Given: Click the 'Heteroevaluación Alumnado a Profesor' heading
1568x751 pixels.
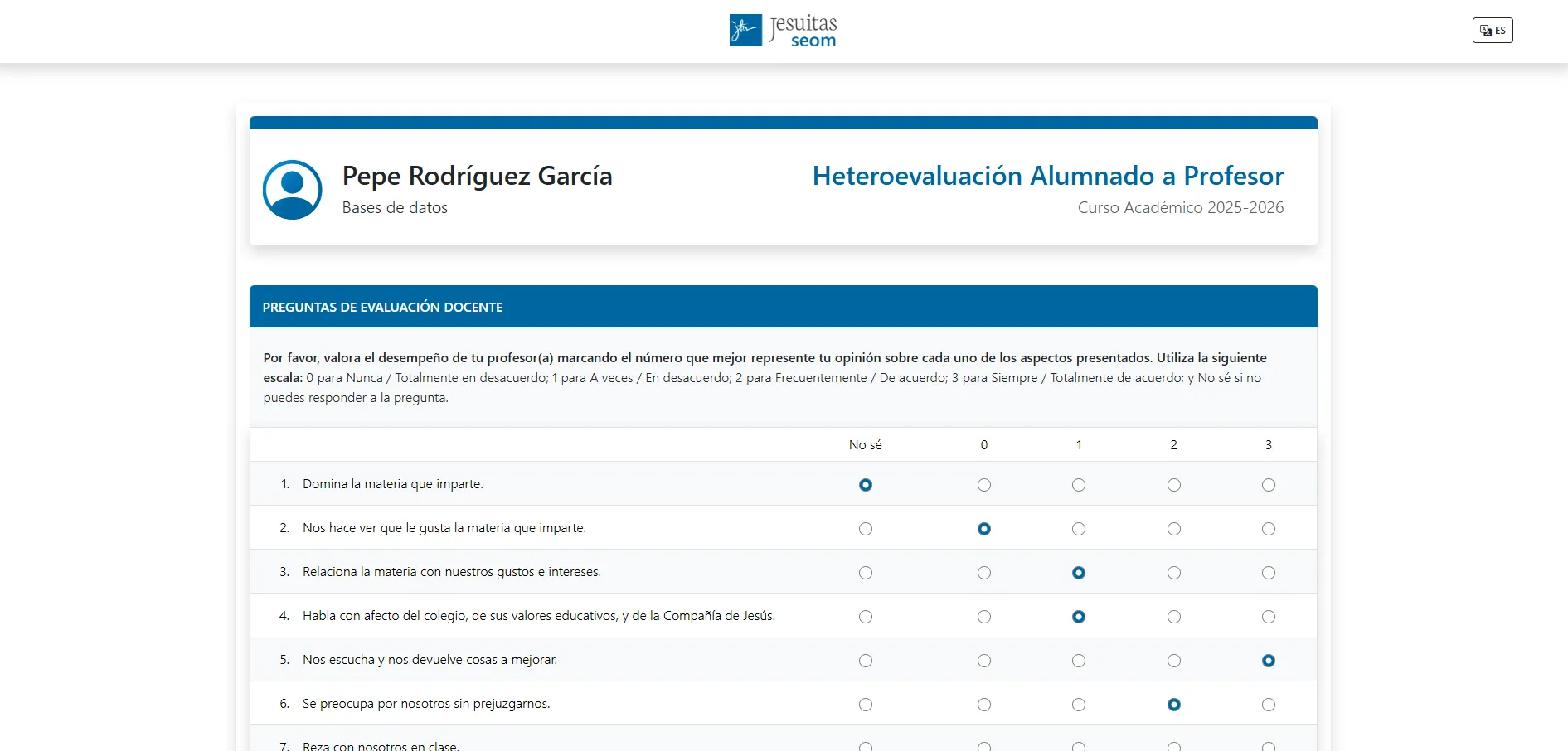Looking at the screenshot, I should point(1048,176).
